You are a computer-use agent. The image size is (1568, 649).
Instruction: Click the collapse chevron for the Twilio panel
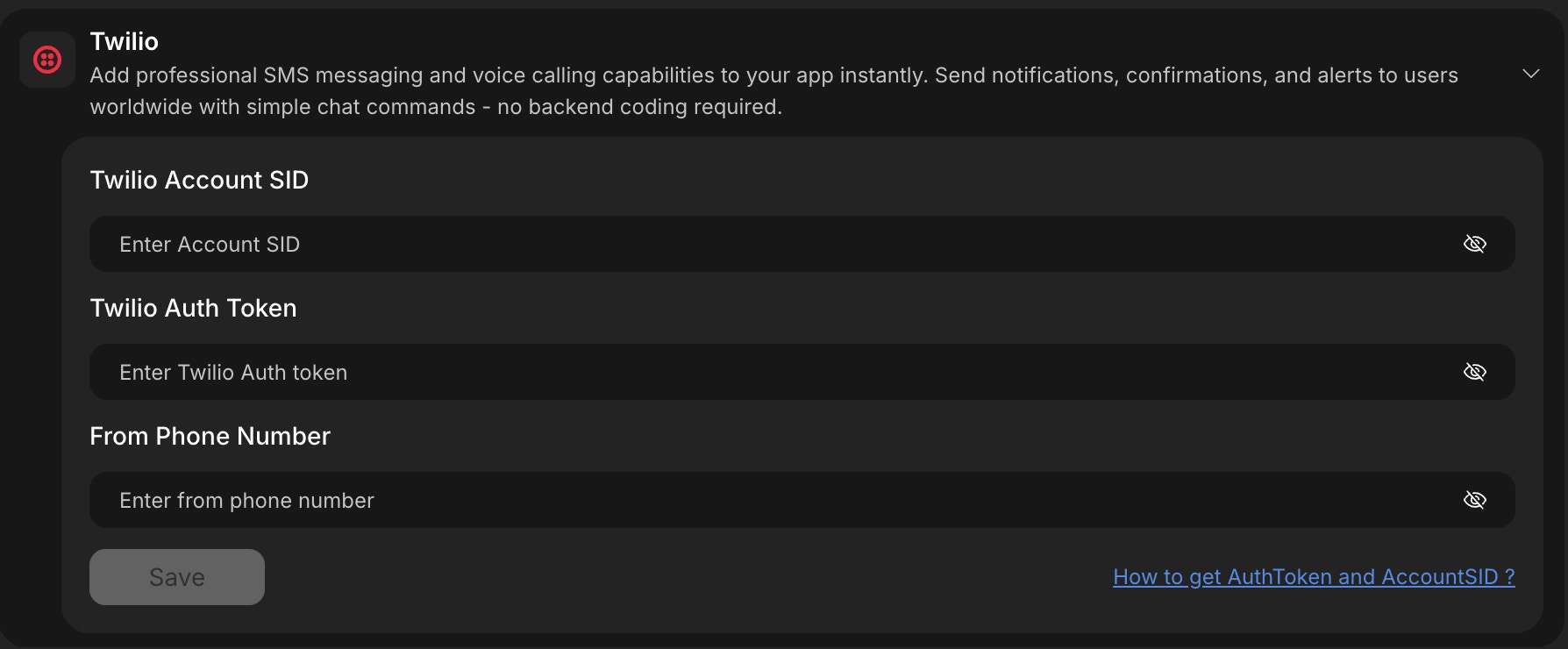(1532, 74)
